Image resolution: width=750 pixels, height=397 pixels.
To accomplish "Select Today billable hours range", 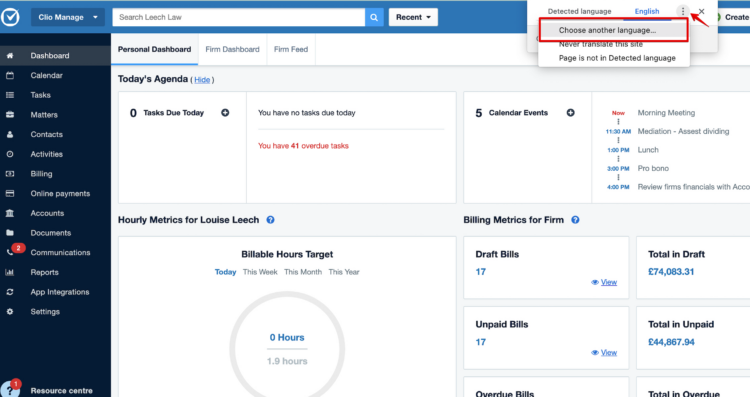I will point(225,272).
